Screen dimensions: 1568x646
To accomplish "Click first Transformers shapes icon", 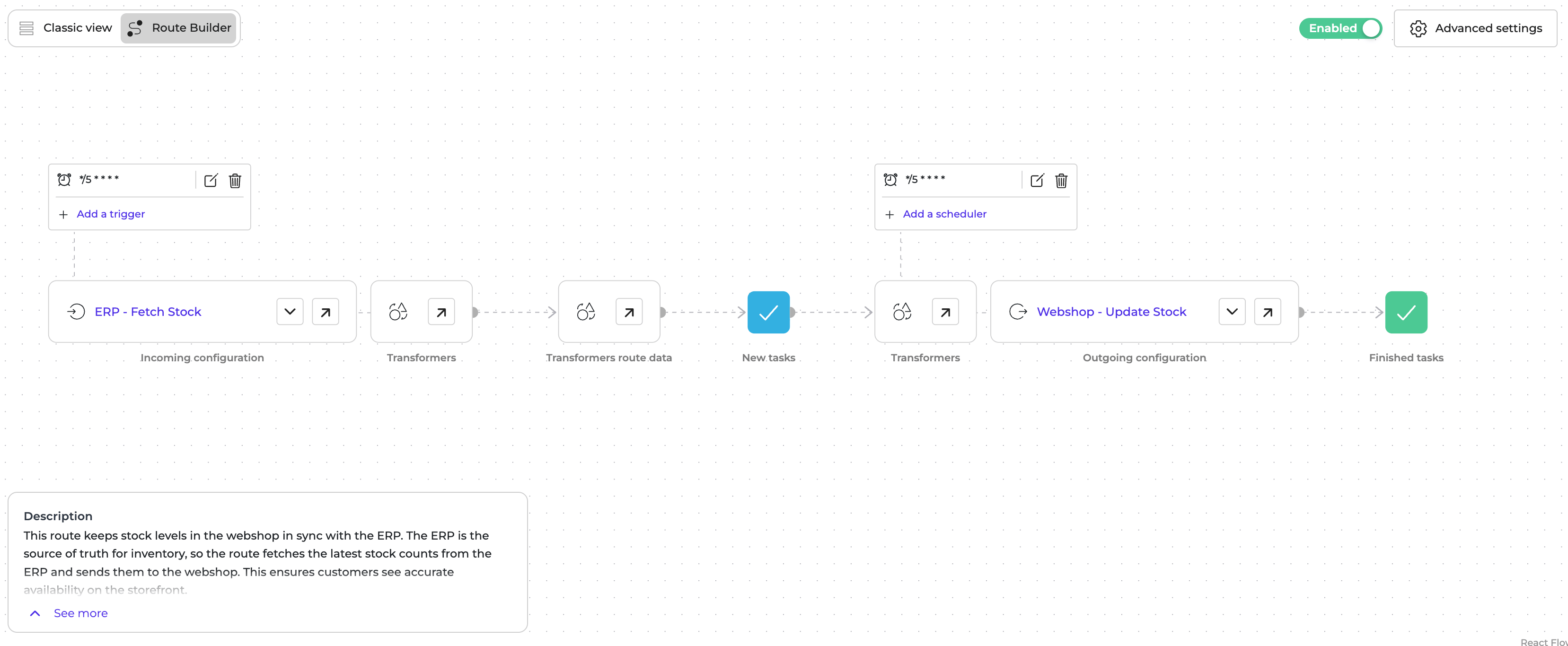I will click(x=398, y=312).
